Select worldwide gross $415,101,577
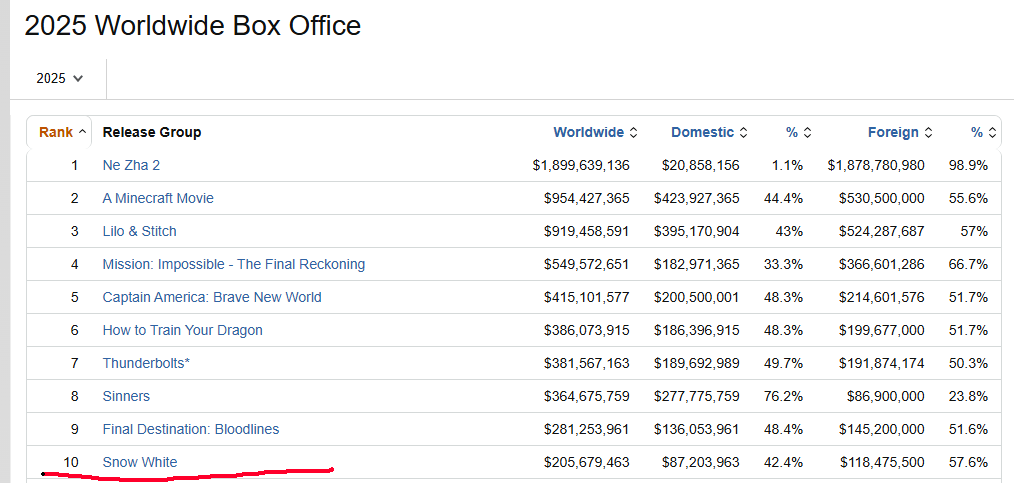 [x=587, y=297]
